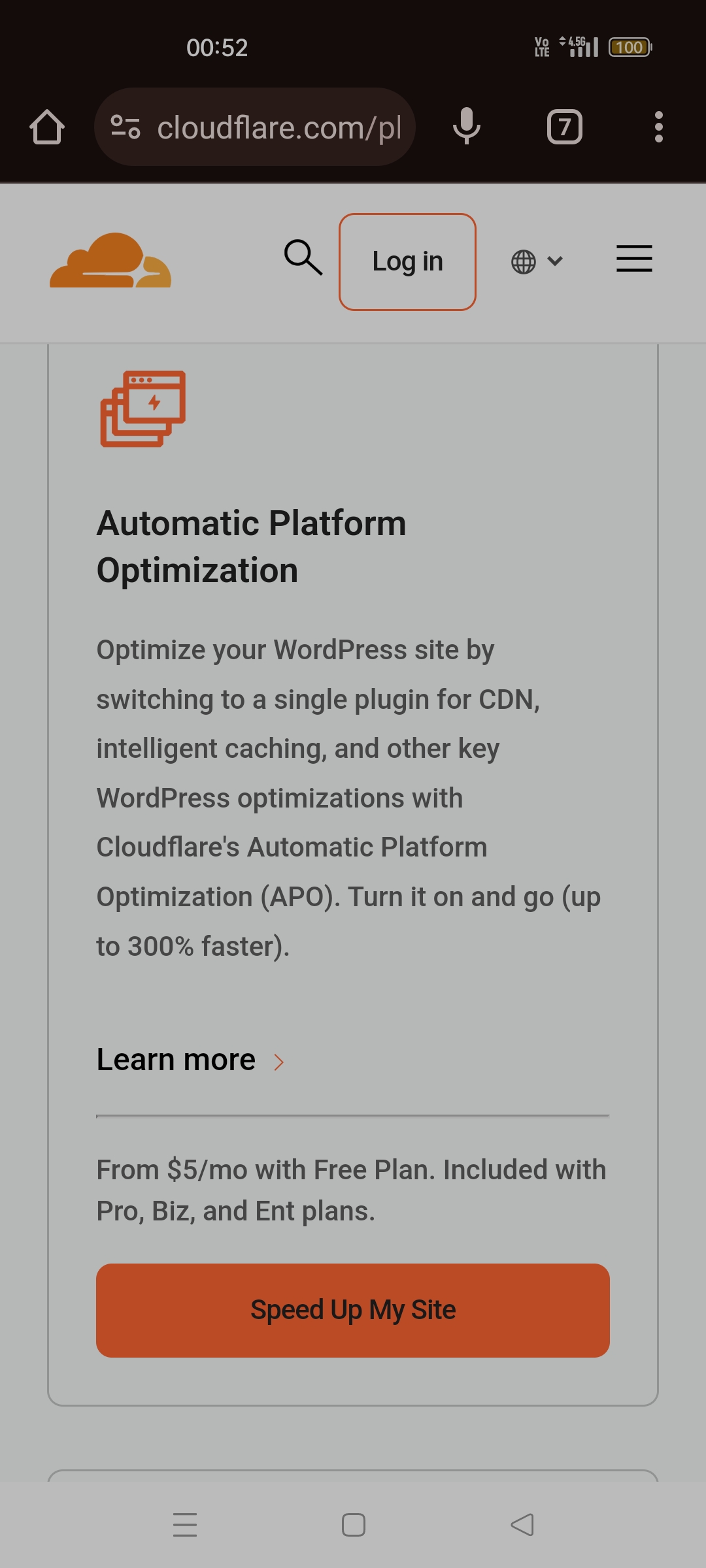Open the Learn more link
Screen dimensions: 706x1568
pyautogui.click(x=176, y=1060)
